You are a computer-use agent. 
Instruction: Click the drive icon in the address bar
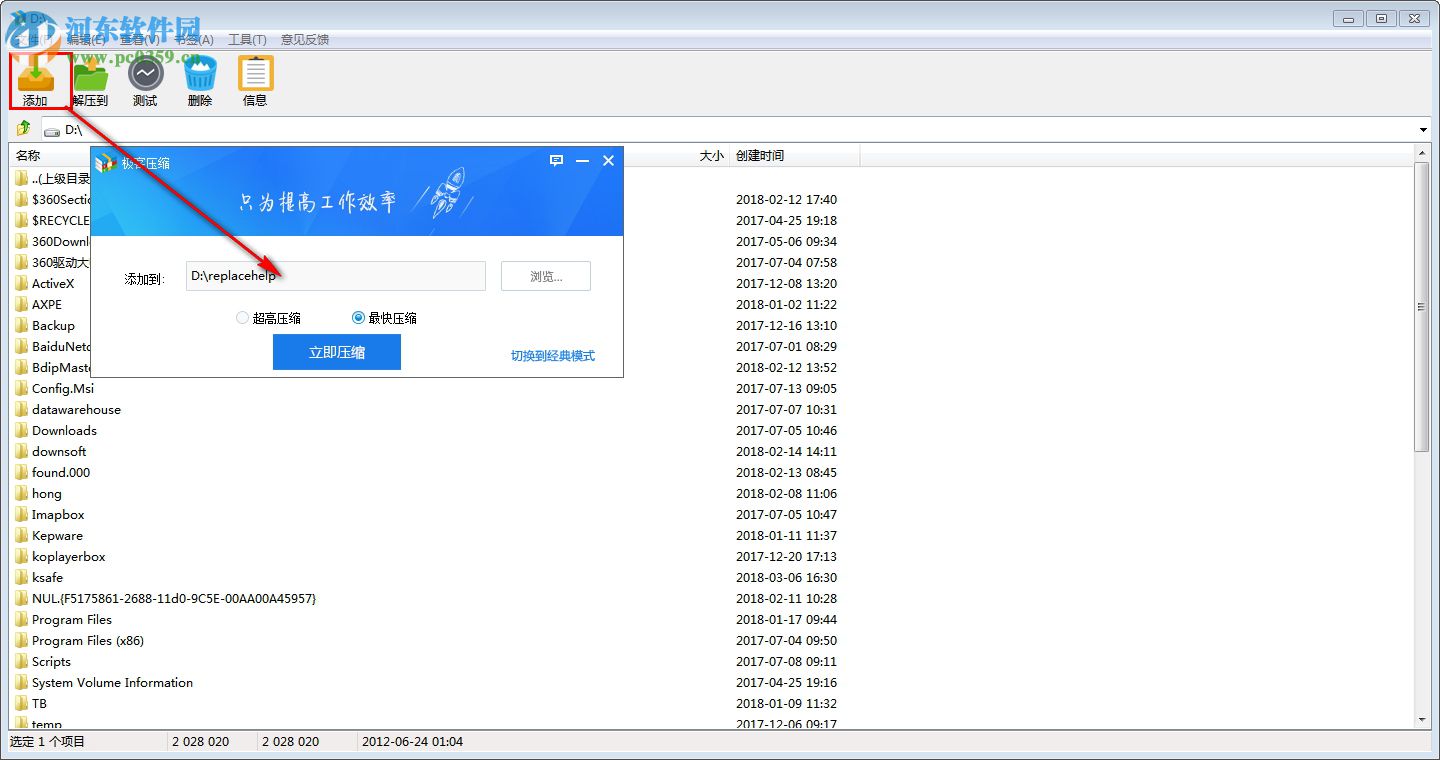[51, 129]
